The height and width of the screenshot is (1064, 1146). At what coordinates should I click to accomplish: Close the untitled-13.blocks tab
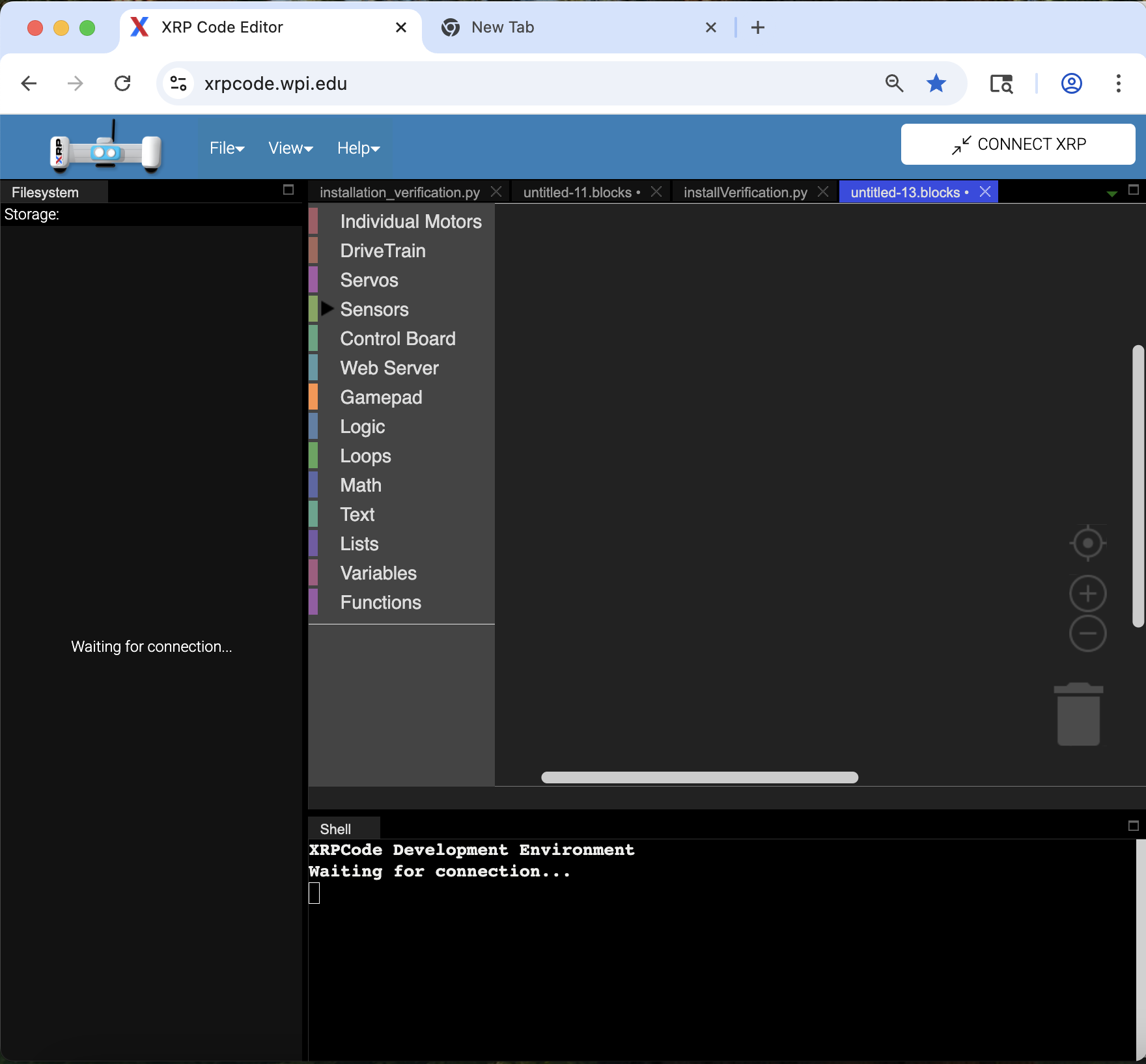(x=985, y=191)
